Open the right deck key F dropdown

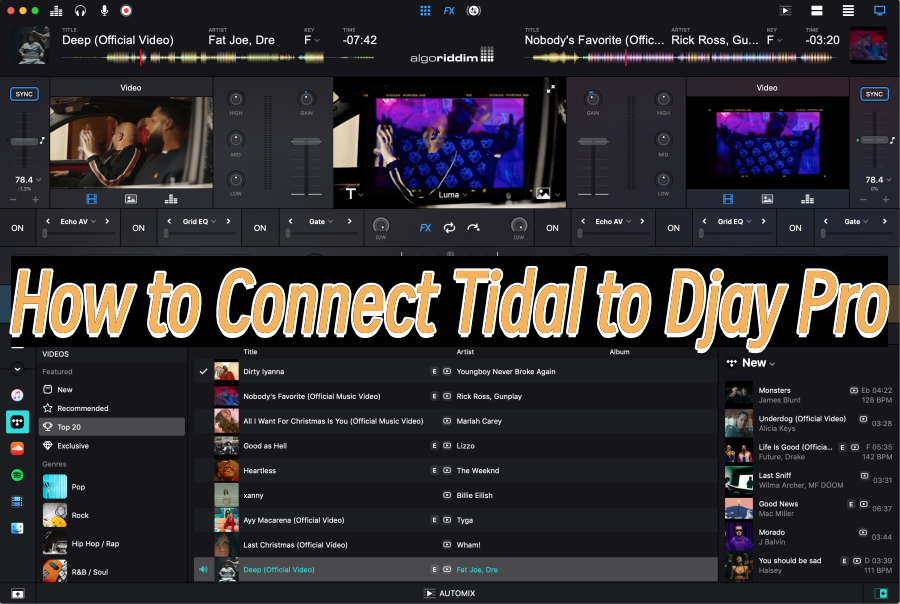pyautogui.click(x=776, y=40)
